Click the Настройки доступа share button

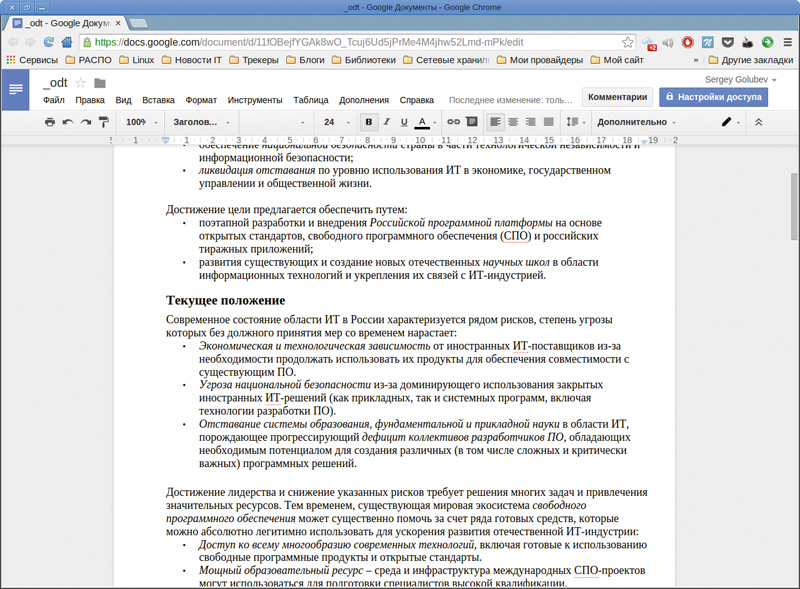(713, 97)
